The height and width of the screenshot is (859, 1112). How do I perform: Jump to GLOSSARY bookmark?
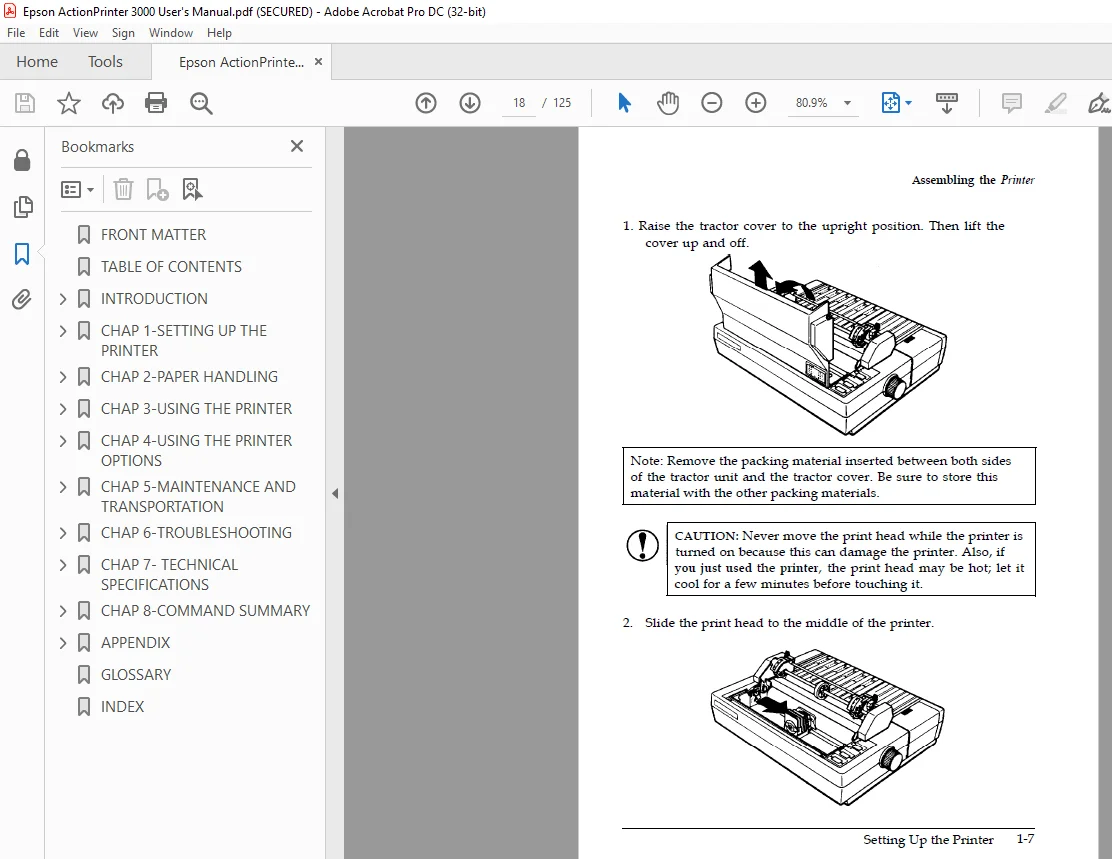136,675
